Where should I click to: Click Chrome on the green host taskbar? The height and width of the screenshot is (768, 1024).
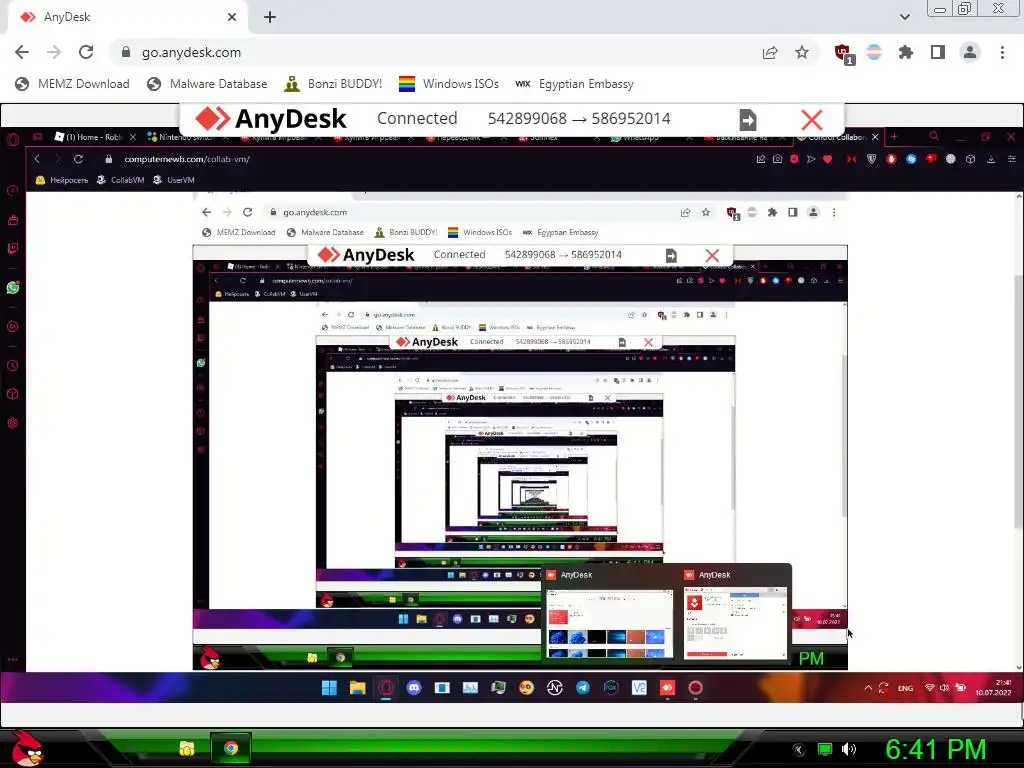coord(230,748)
